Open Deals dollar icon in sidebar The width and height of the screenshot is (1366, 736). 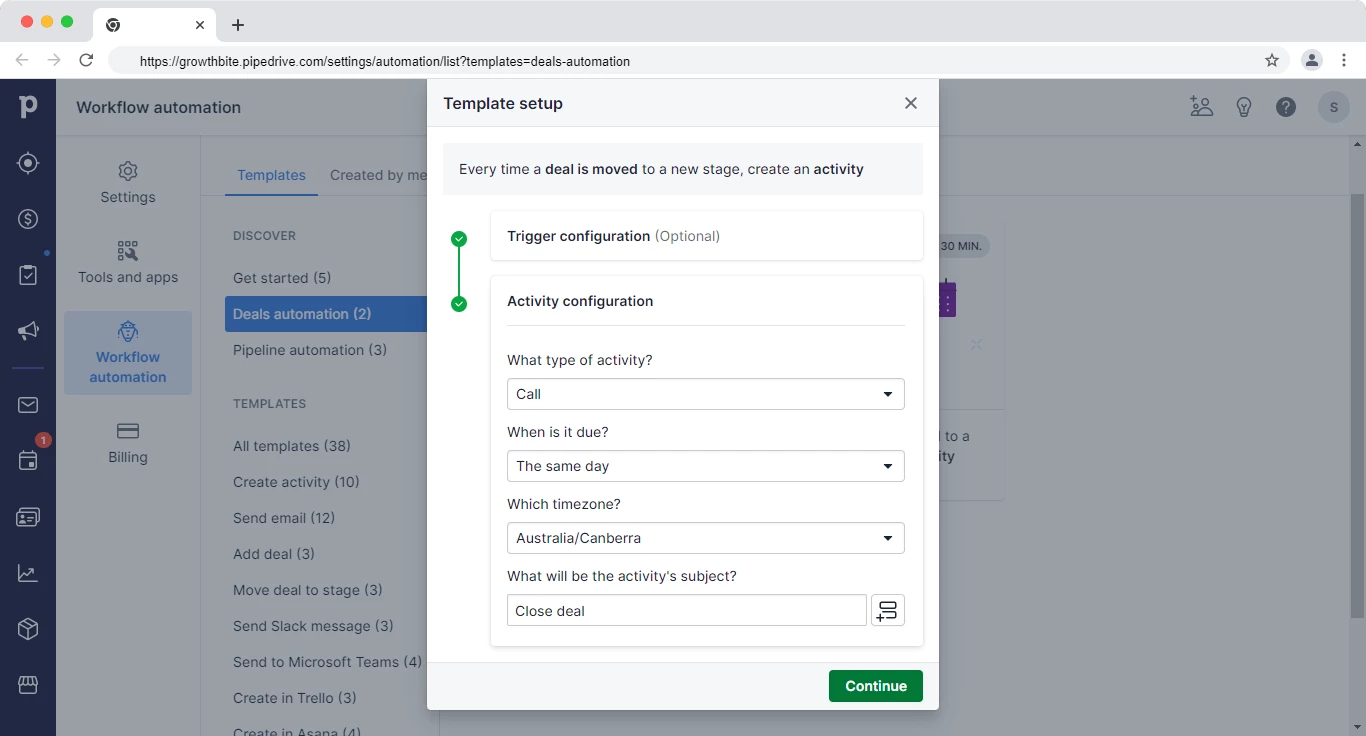point(28,219)
